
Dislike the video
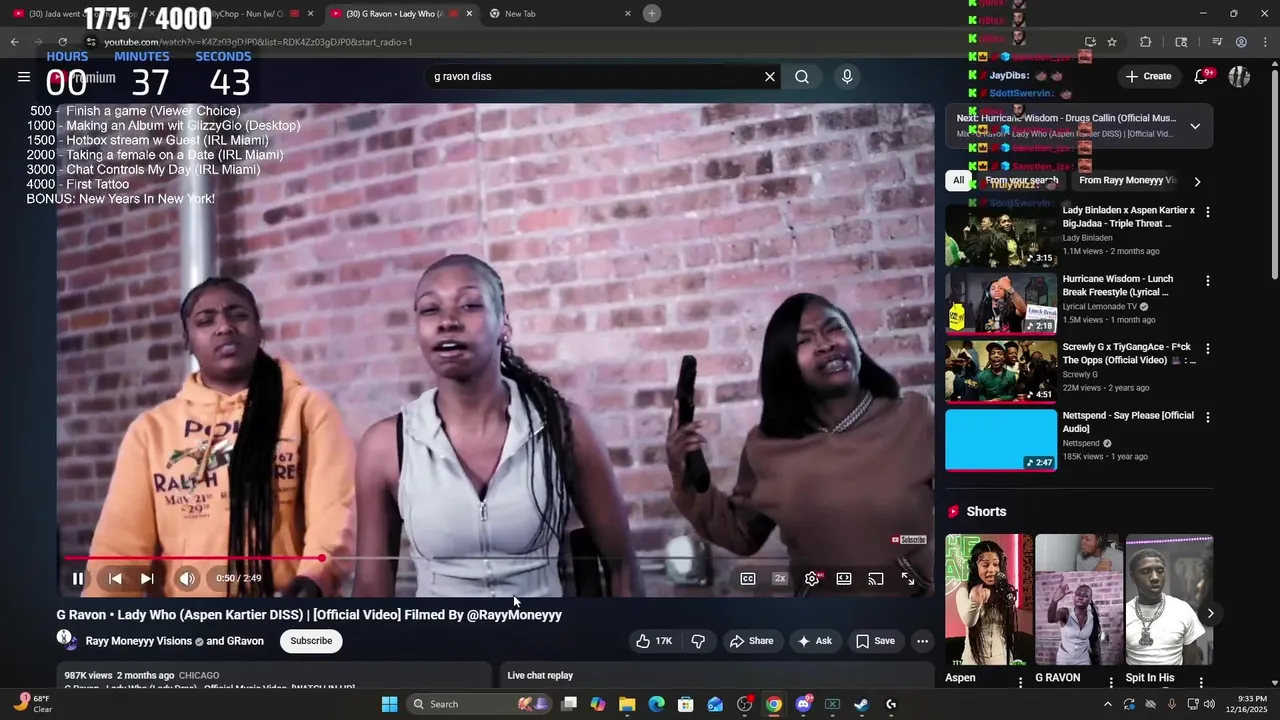click(698, 641)
